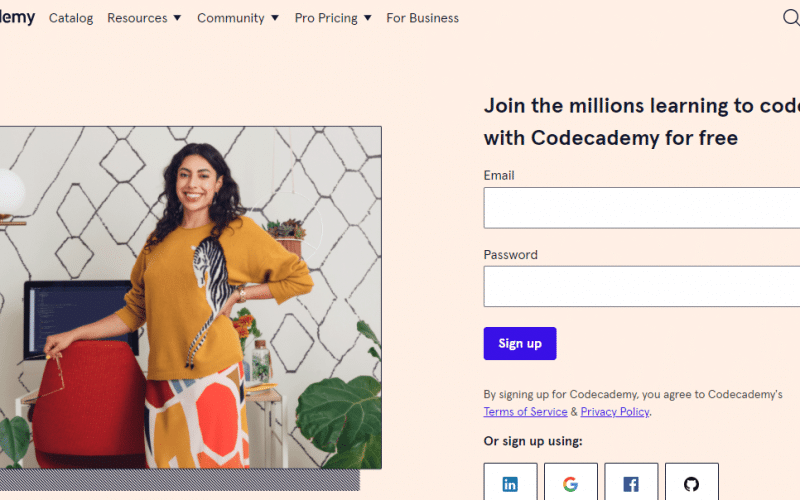View the Privacy Policy link
The height and width of the screenshot is (500, 800).
[x=614, y=412]
